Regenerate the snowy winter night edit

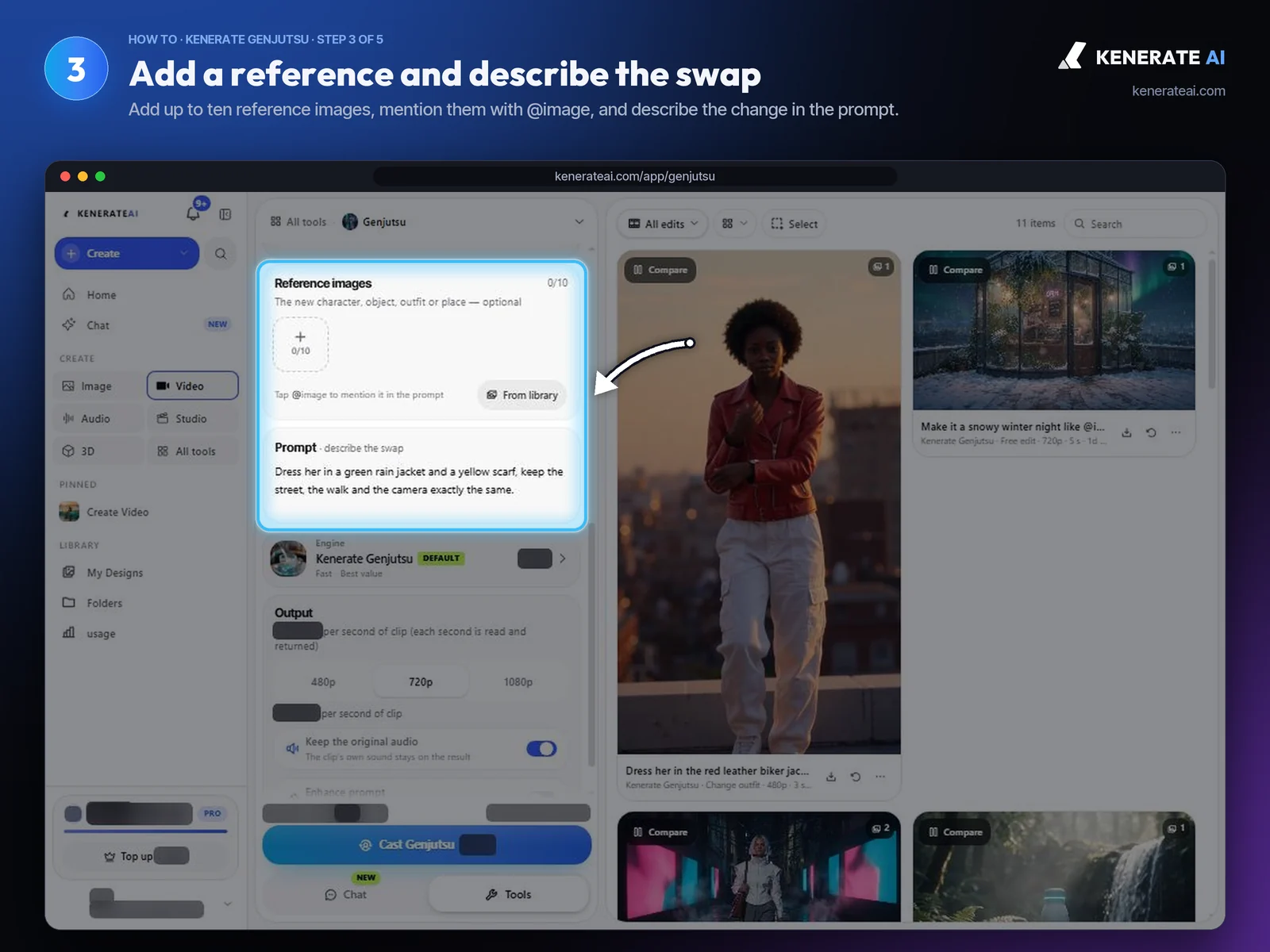pos(1151,432)
